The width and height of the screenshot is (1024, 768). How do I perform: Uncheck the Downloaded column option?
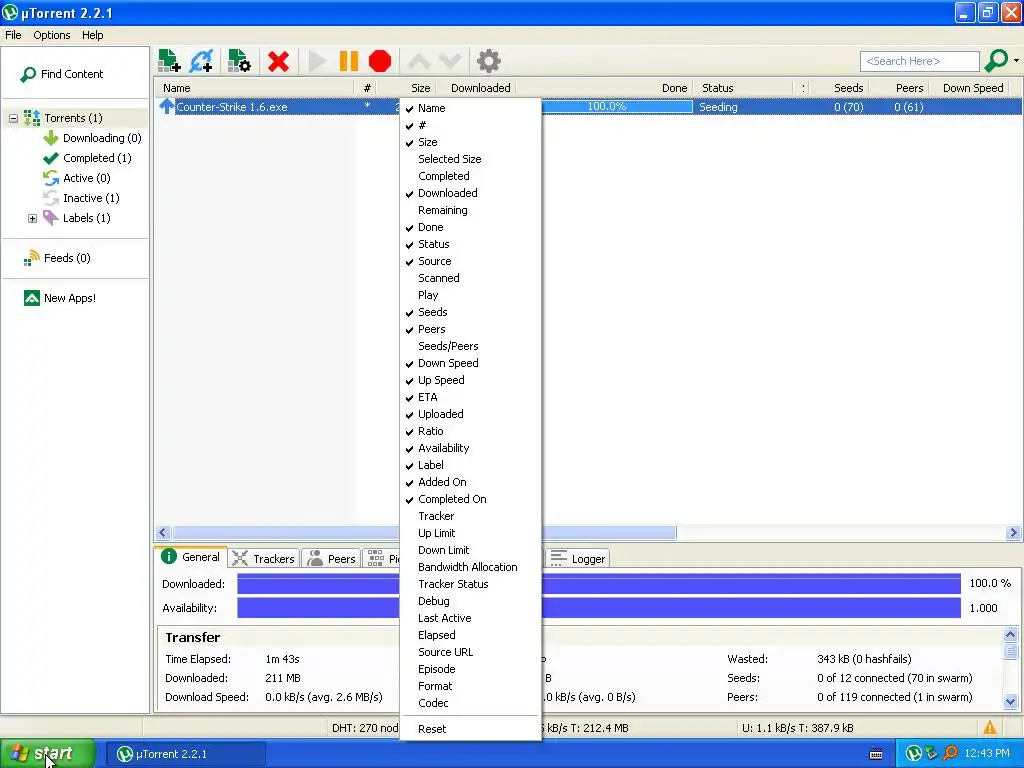coord(470,193)
